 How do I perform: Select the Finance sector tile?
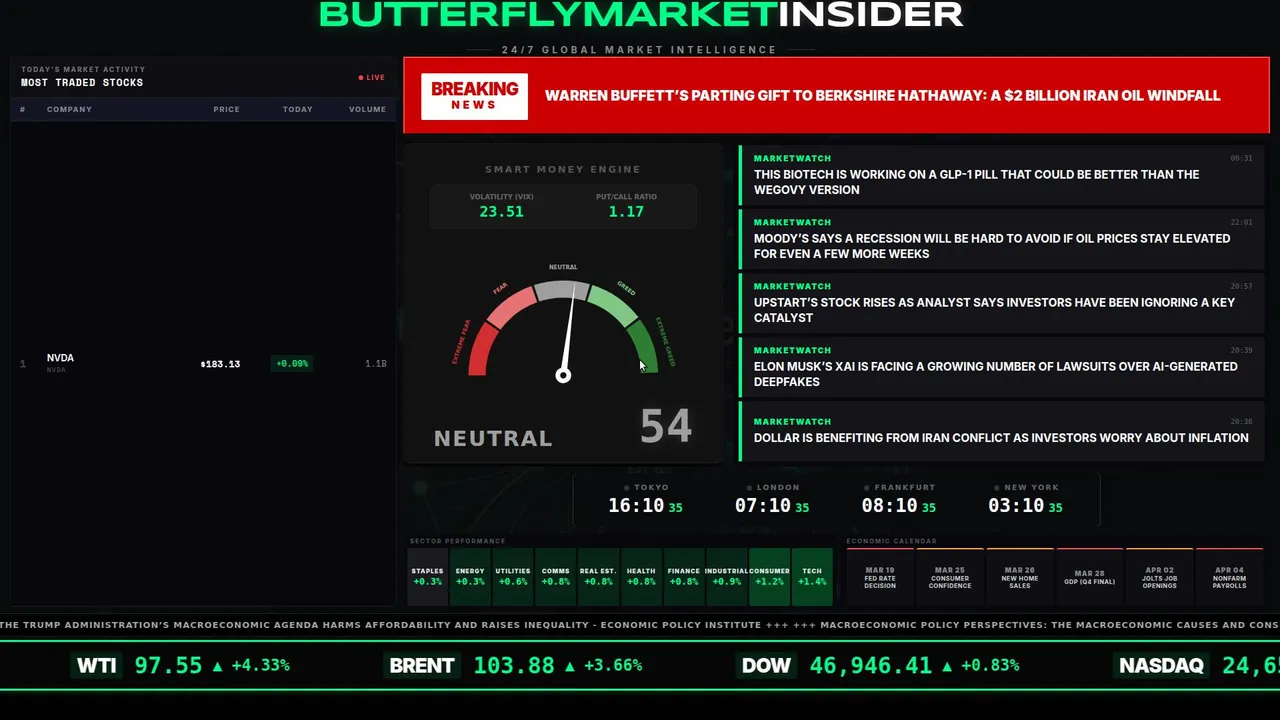click(684, 577)
